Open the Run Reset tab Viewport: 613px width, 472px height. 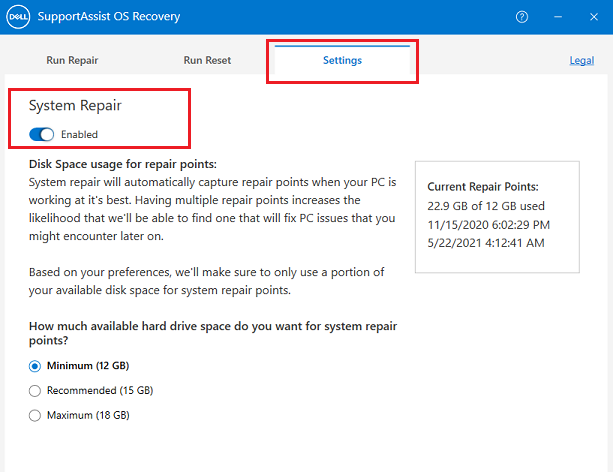(x=207, y=60)
